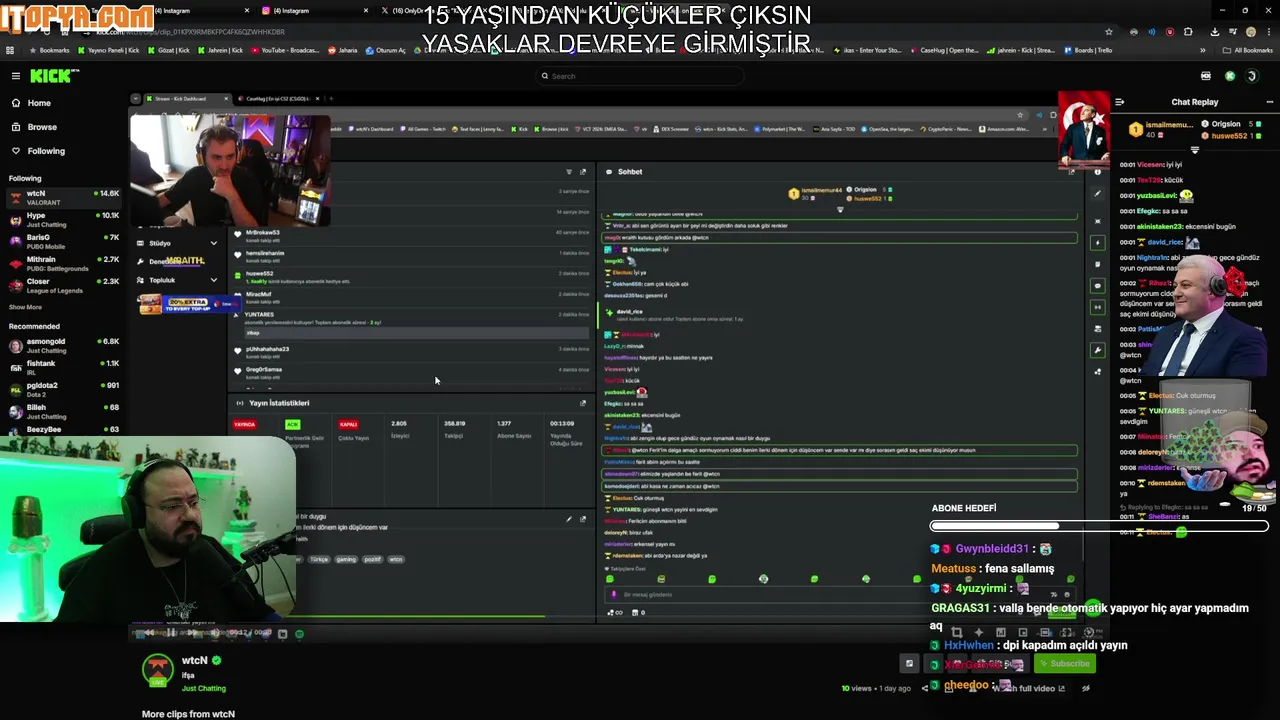Image resolution: width=1280 pixels, height=720 pixels.
Task: Select the Türkçe stream tag
Action: (319, 559)
